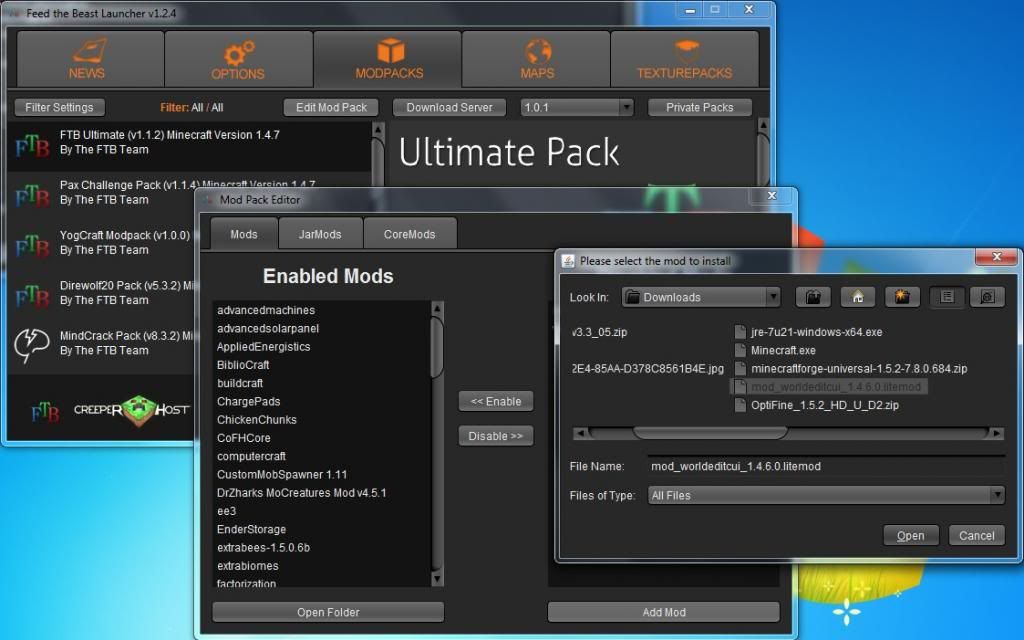
Task: Select the Direwolf20 Pack entry
Action: tap(101, 293)
